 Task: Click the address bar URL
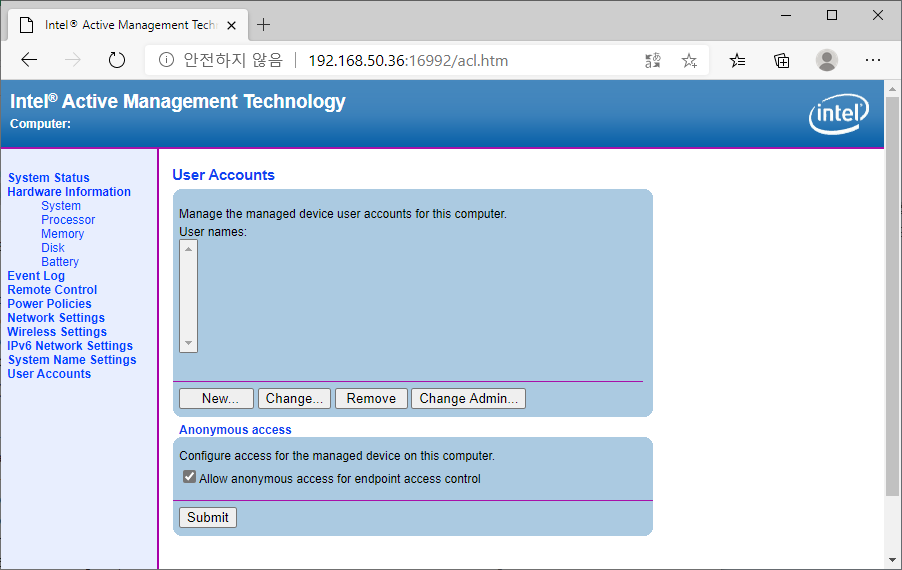408,60
